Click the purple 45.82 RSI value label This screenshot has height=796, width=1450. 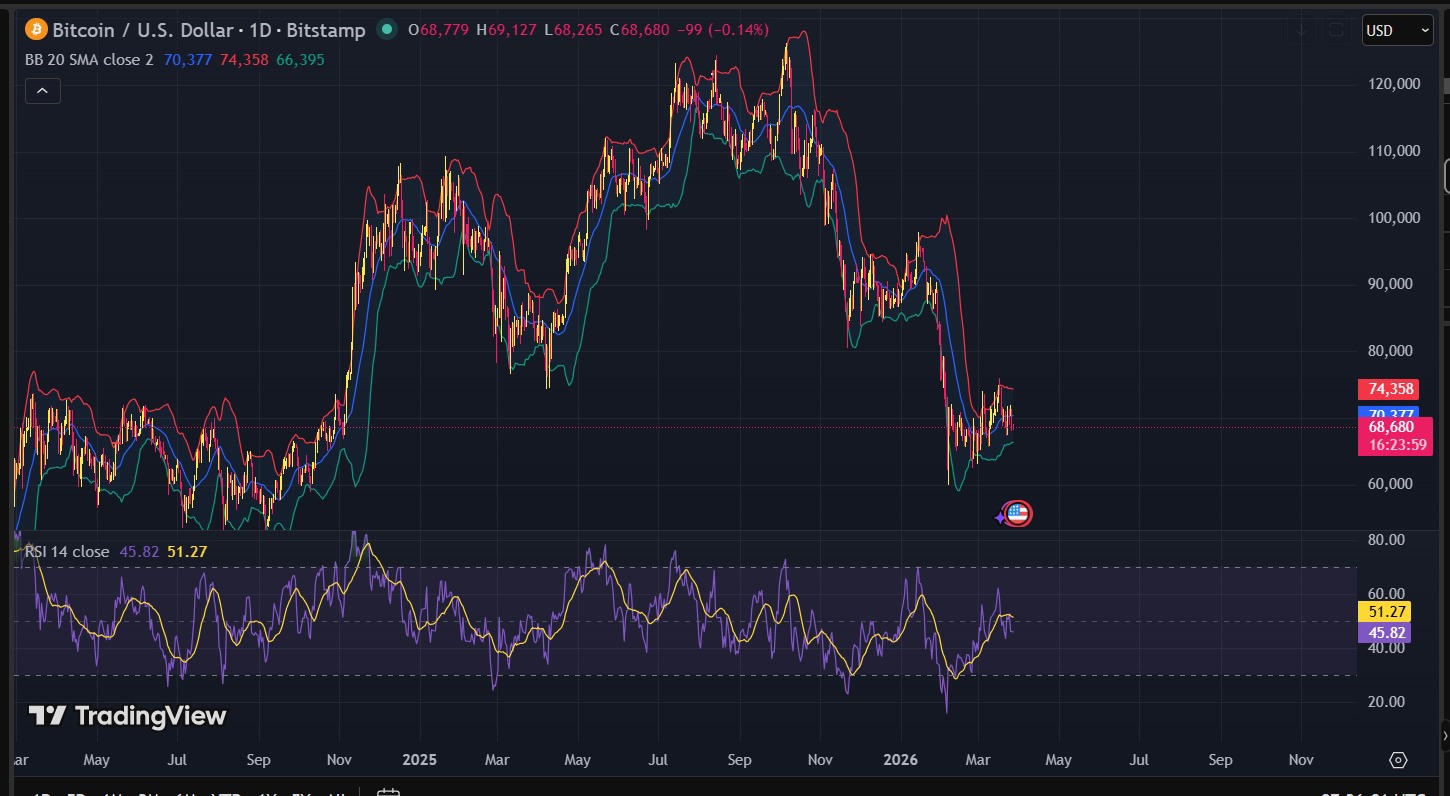1384,632
